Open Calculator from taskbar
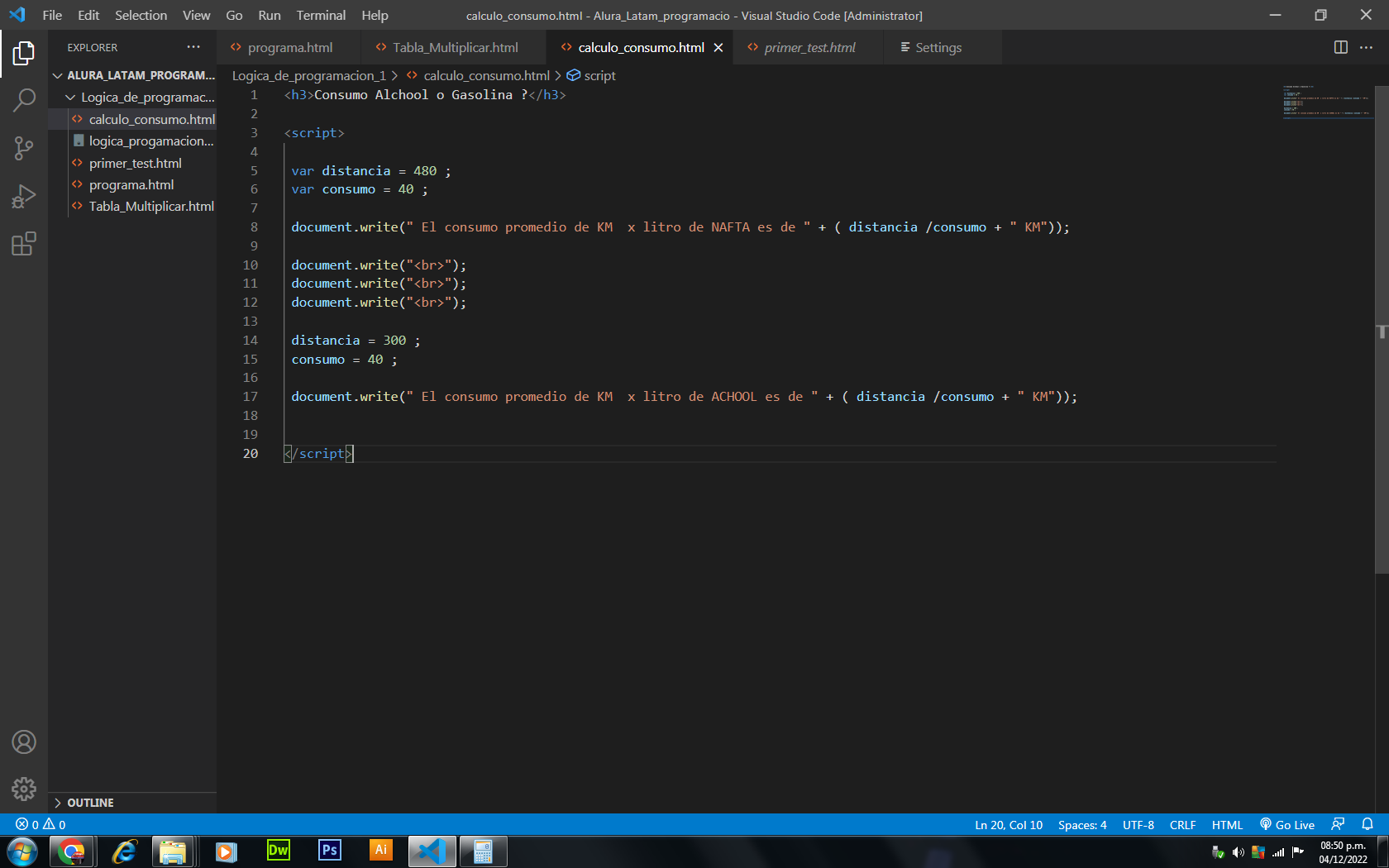The width and height of the screenshot is (1389, 868). coord(484,851)
